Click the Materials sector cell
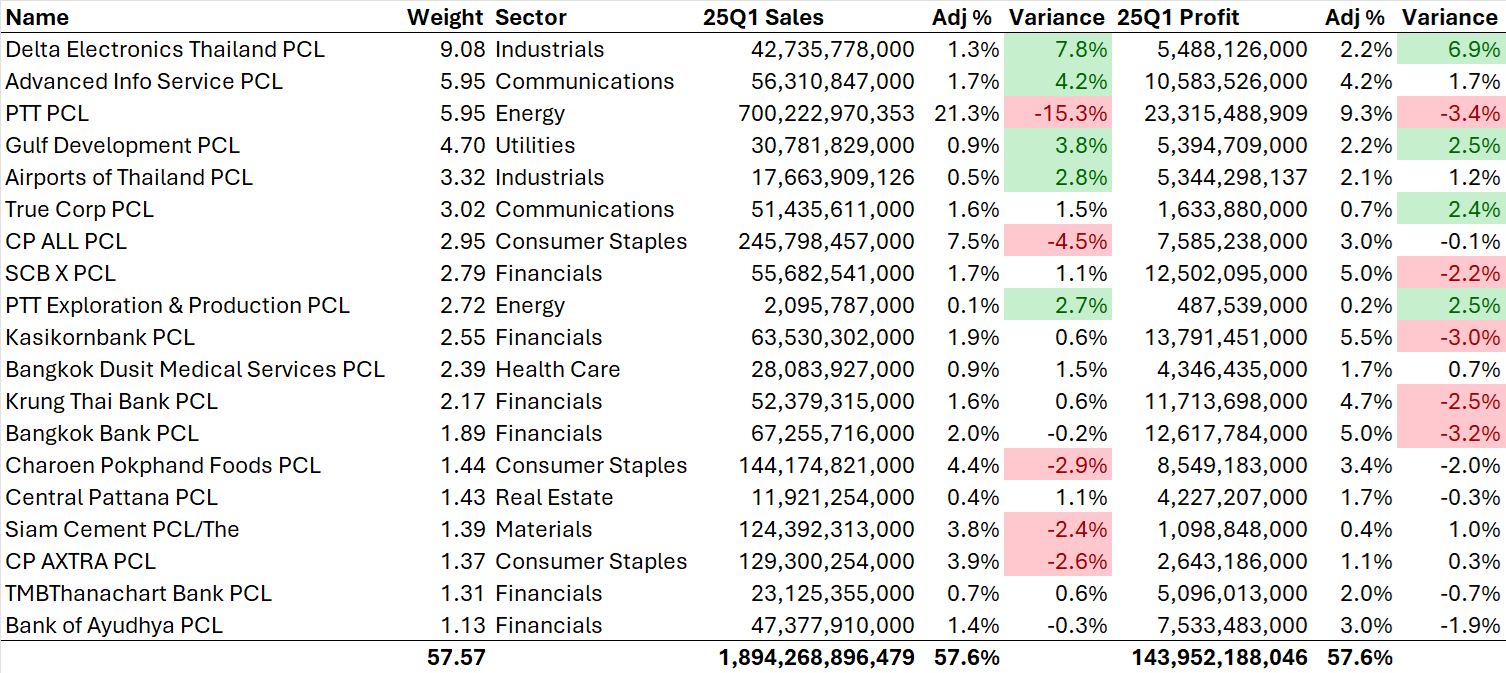Viewport: 1506px width, 673px height. [x=544, y=529]
